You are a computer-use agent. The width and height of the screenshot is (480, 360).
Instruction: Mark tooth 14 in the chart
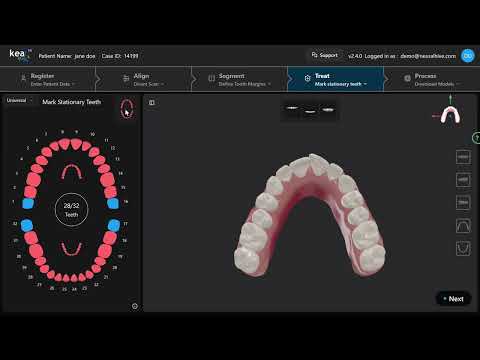pyautogui.click(x=107, y=179)
